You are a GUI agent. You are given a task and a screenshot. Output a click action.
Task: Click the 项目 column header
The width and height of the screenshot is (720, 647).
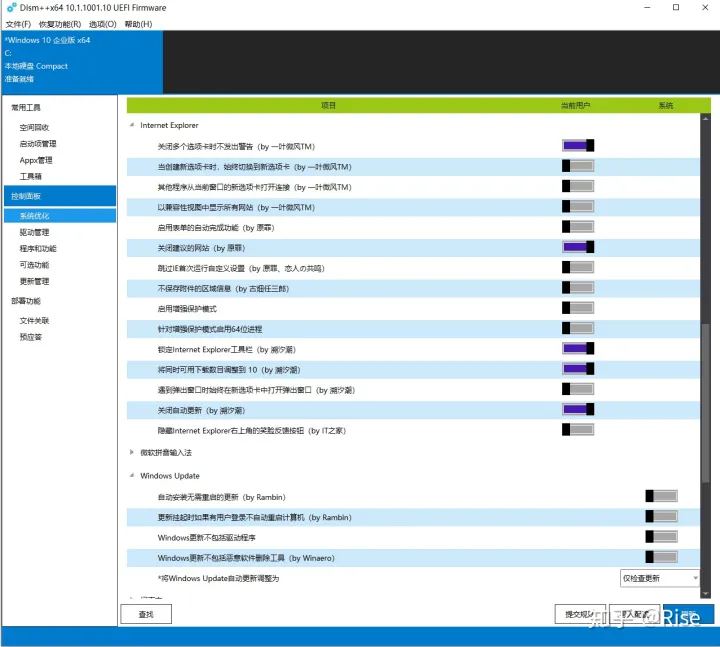coord(328,106)
